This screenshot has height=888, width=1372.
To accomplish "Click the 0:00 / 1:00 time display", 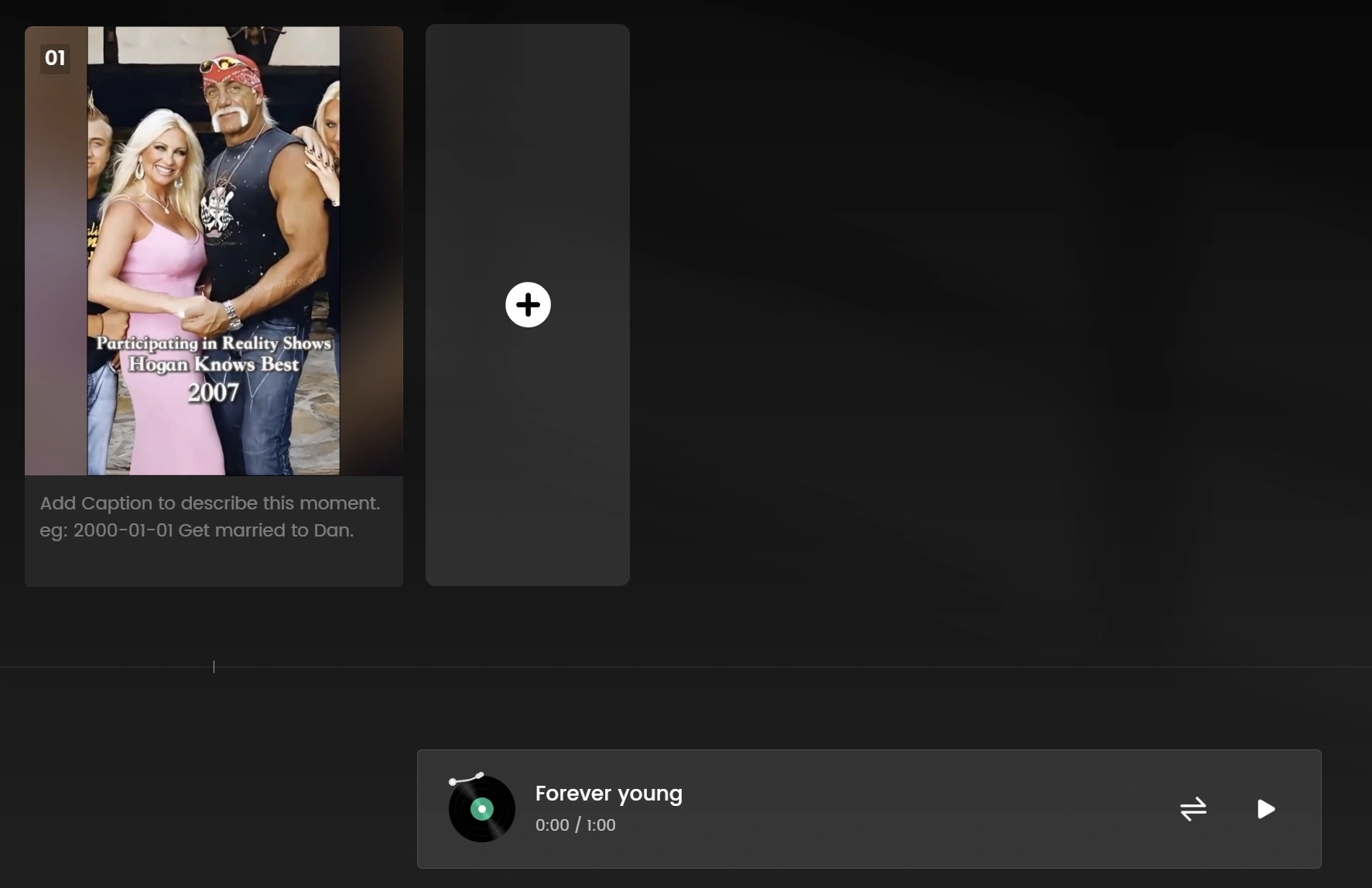I will coord(575,825).
